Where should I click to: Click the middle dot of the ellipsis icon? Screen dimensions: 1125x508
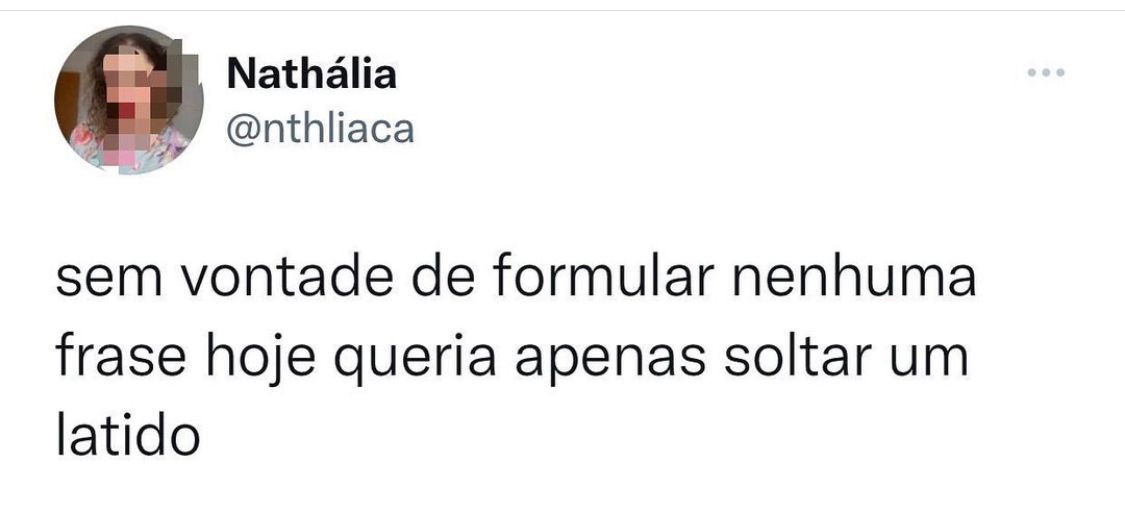pos(1047,73)
